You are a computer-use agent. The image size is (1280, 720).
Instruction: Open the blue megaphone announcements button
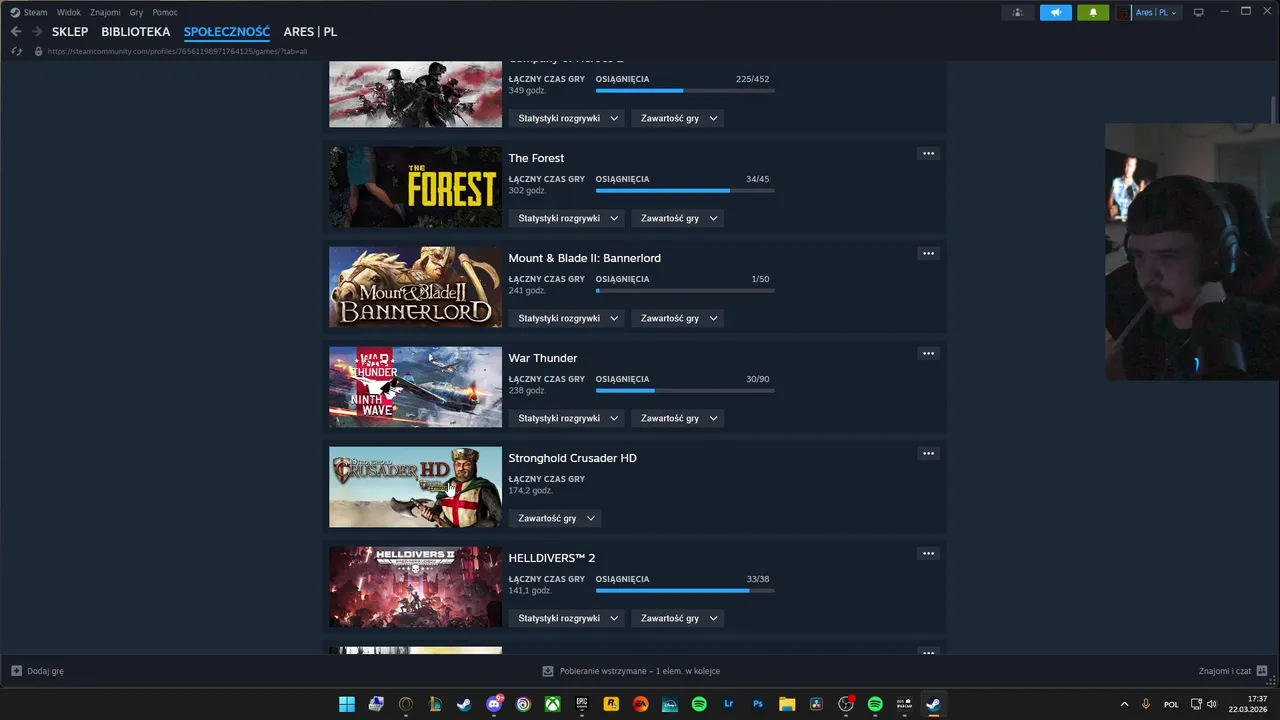click(1055, 12)
